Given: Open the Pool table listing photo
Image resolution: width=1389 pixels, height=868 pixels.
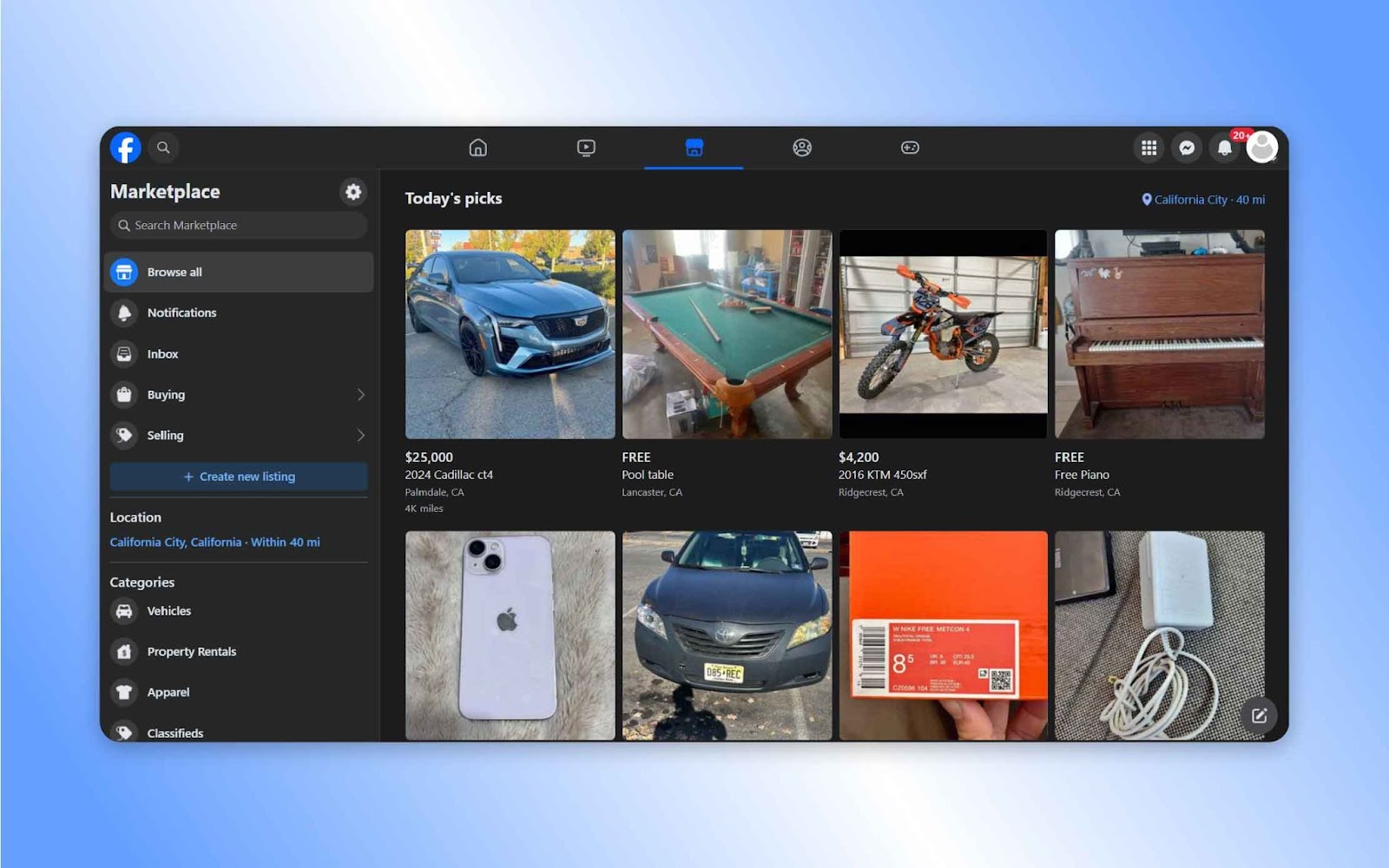Looking at the screenshot, I should point(727,334).
